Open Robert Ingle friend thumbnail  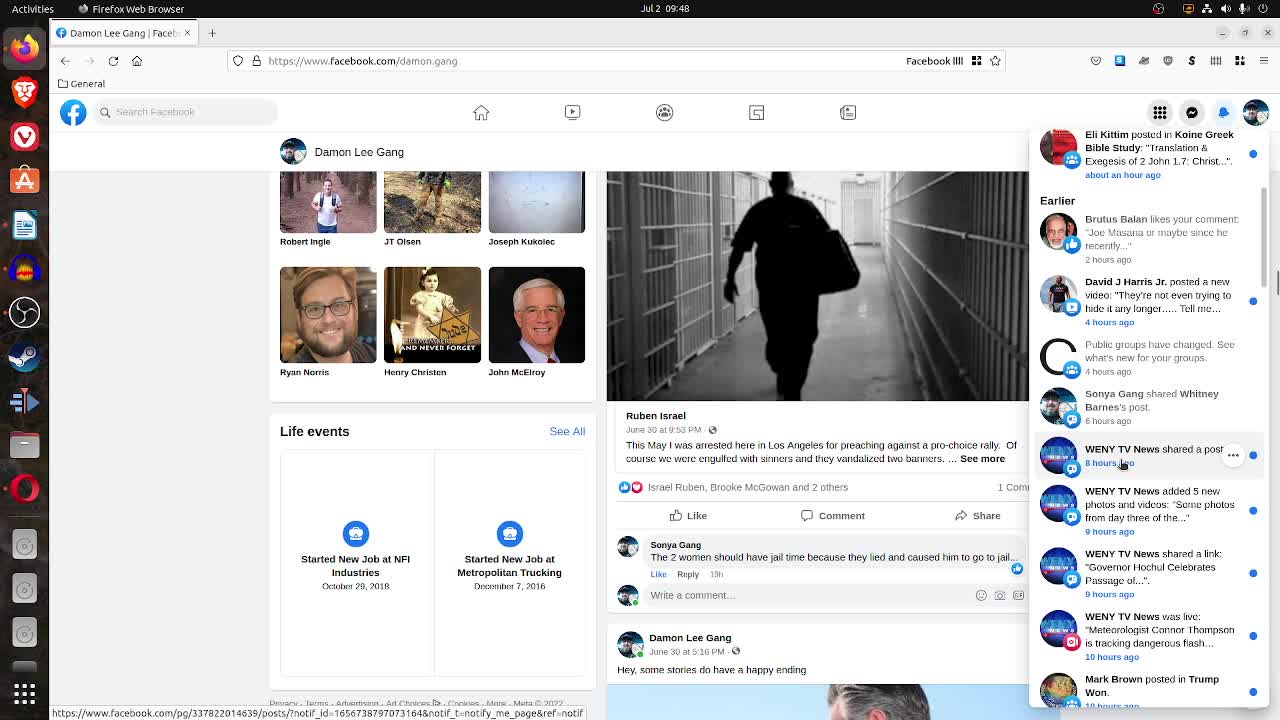pyautogui.click(x=328, y=202)
